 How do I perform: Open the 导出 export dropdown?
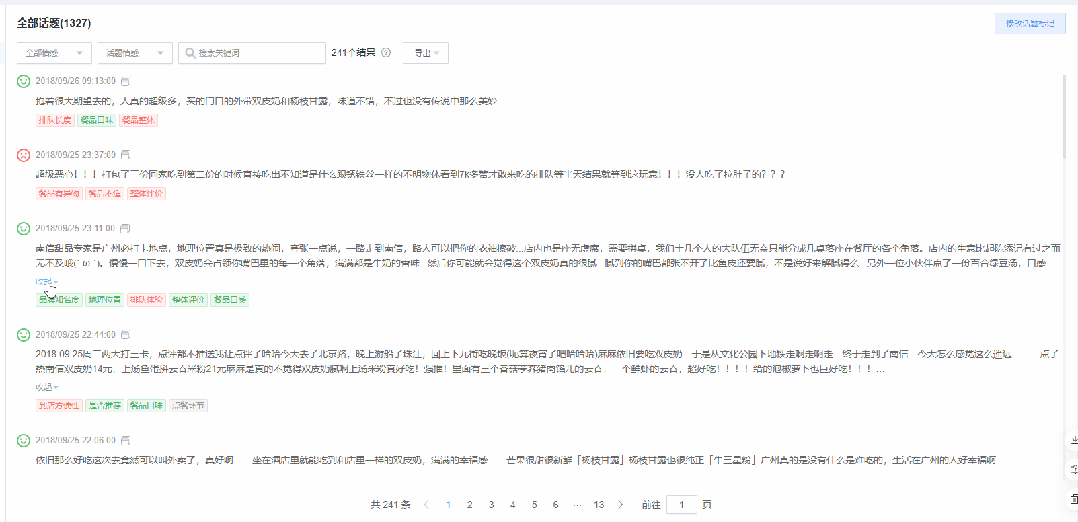click(426, 53)
